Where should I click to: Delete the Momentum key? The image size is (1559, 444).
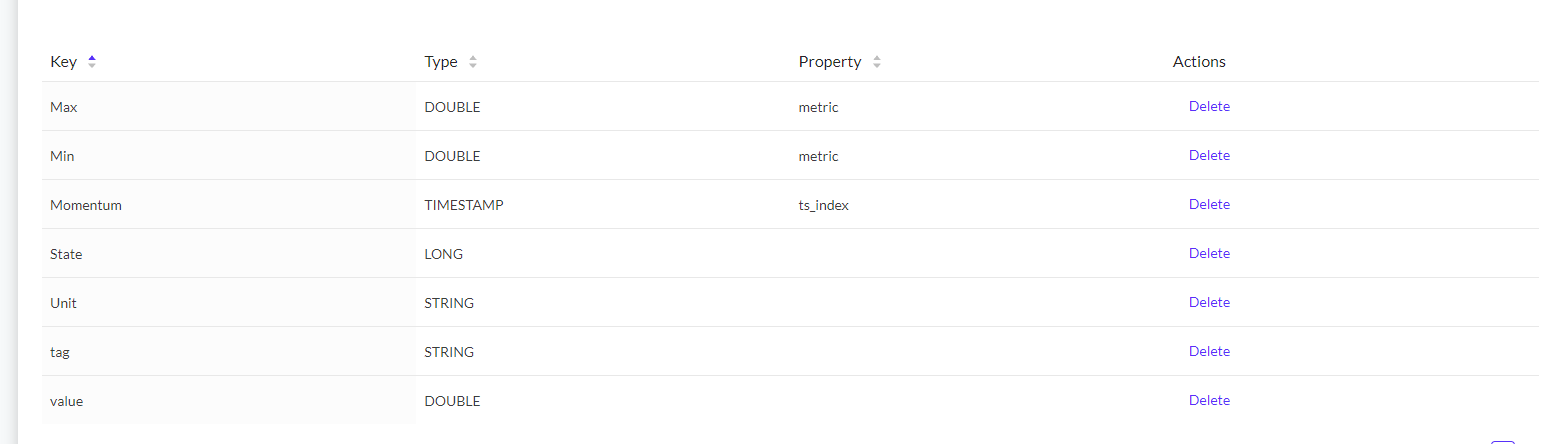pos(1209,204)
